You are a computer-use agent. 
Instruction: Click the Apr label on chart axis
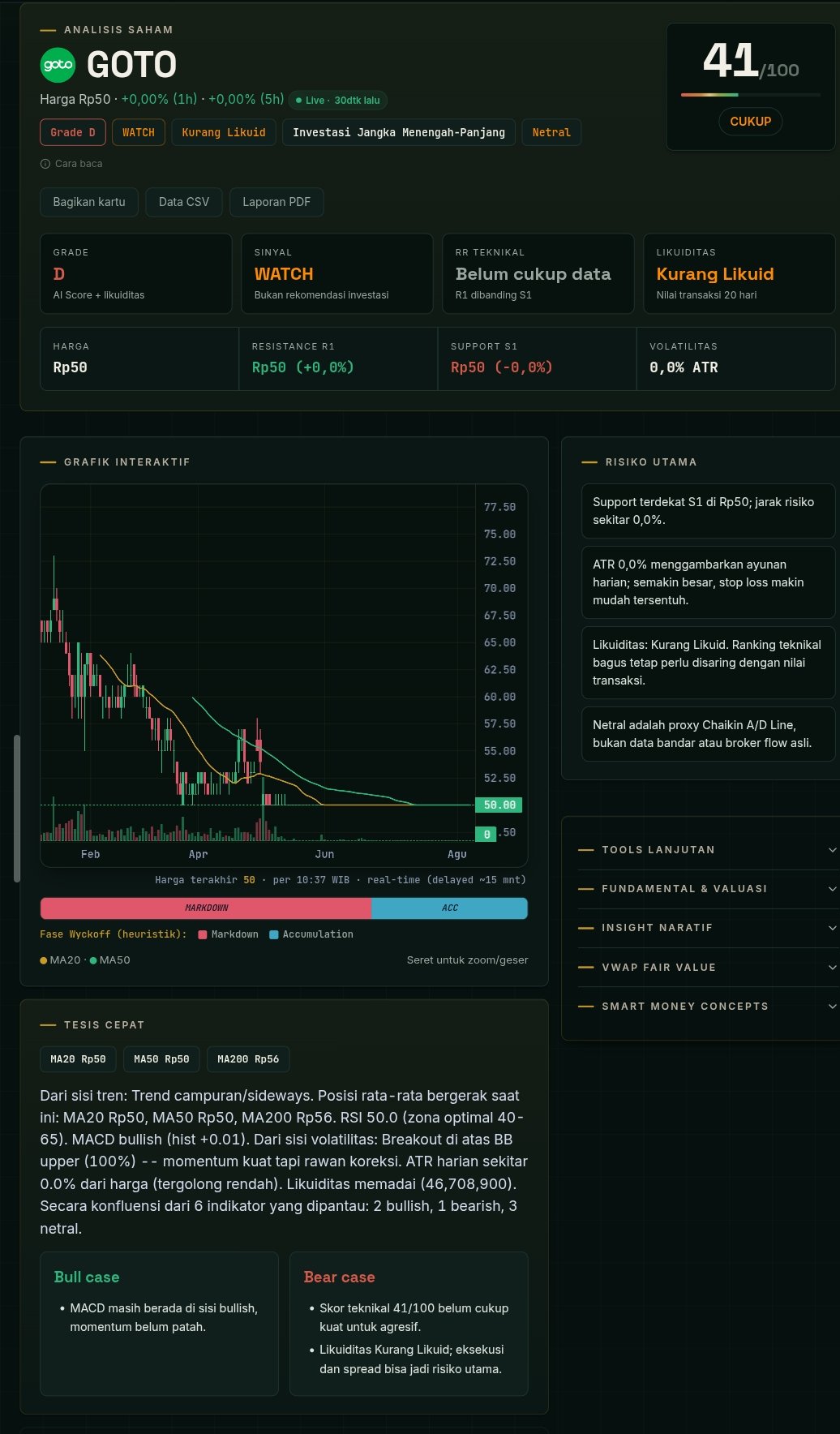click(199, 855)
